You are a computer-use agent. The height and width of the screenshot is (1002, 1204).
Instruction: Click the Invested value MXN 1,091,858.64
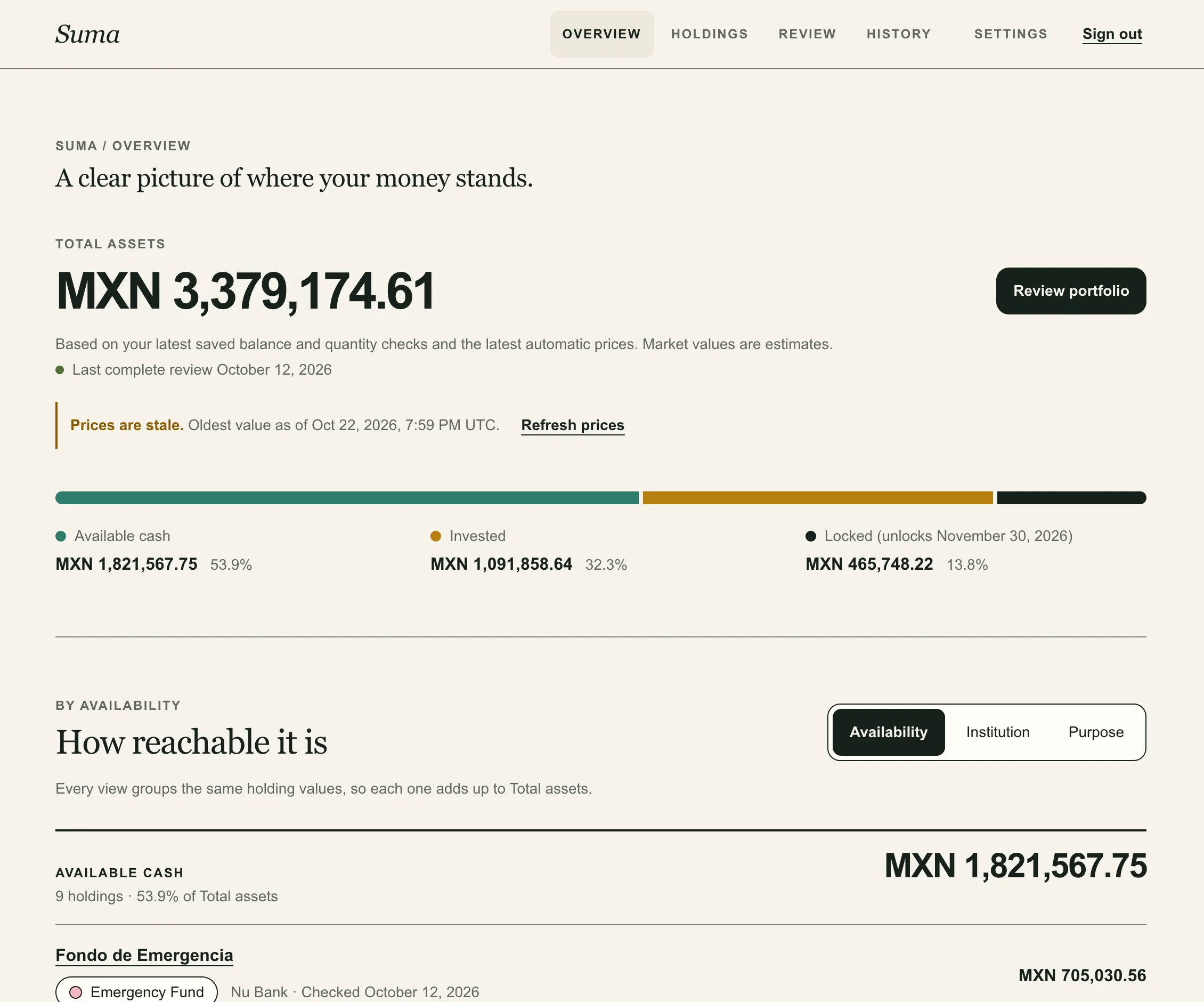tap(501, 564)
